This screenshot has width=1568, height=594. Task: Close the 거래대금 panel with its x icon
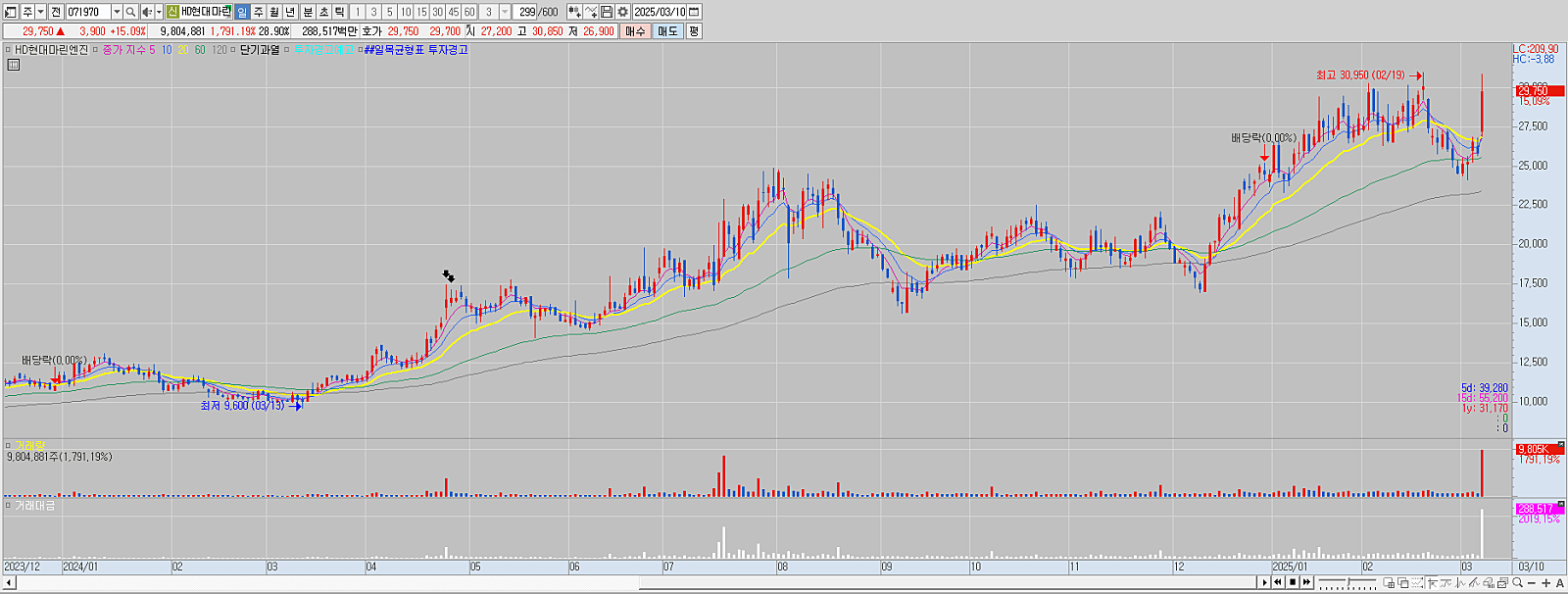coord(1561,504)
